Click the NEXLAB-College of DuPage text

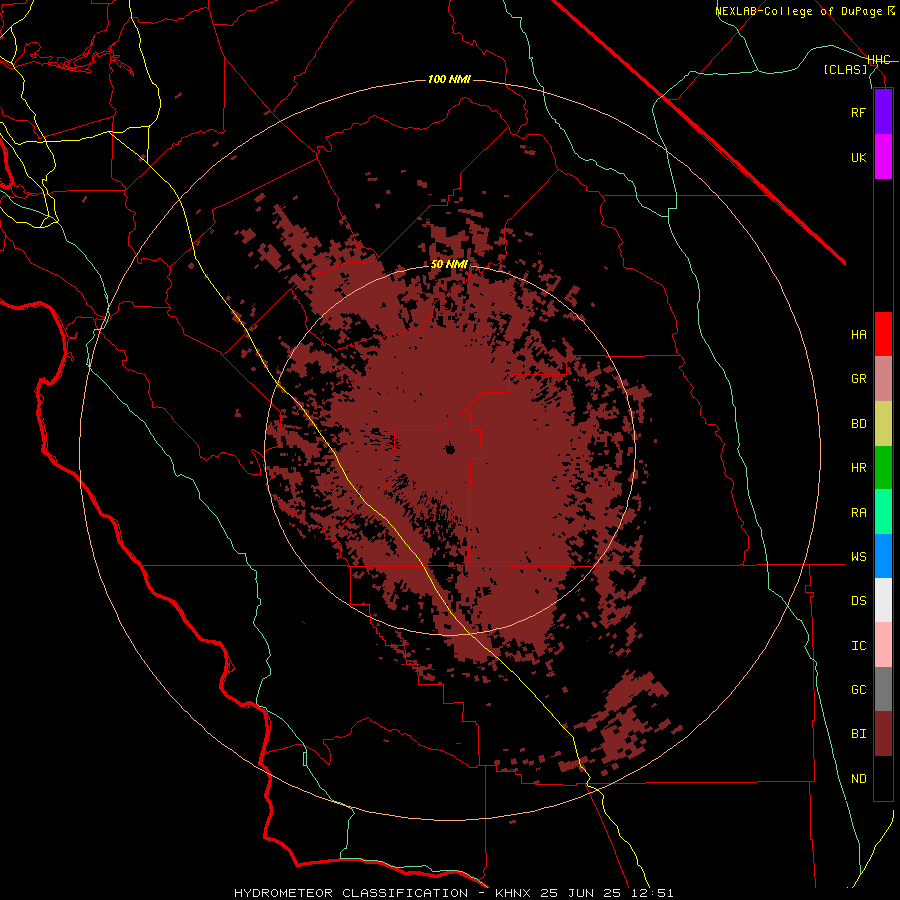coord(799,11)
